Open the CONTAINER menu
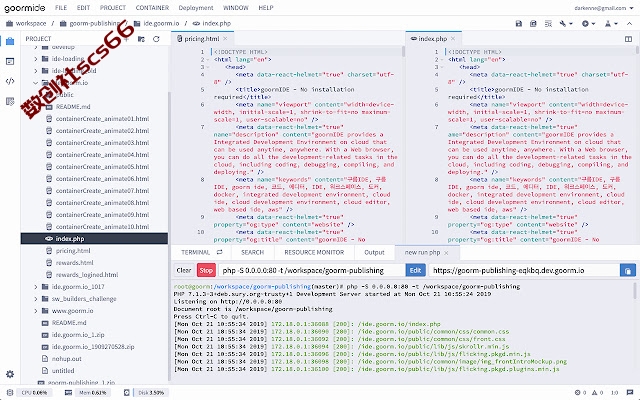The height and width of the screenshot is (400, 640). click(152, 8)
